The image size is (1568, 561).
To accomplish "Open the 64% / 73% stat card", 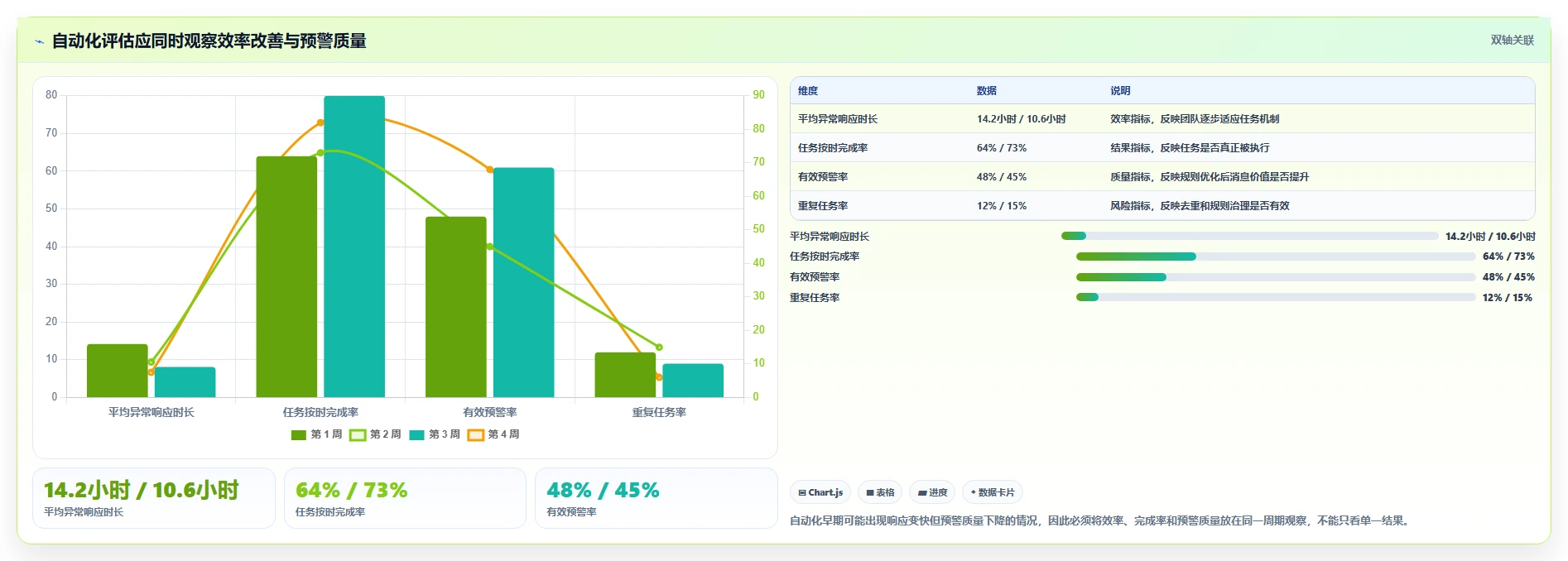I will [405, 498].
